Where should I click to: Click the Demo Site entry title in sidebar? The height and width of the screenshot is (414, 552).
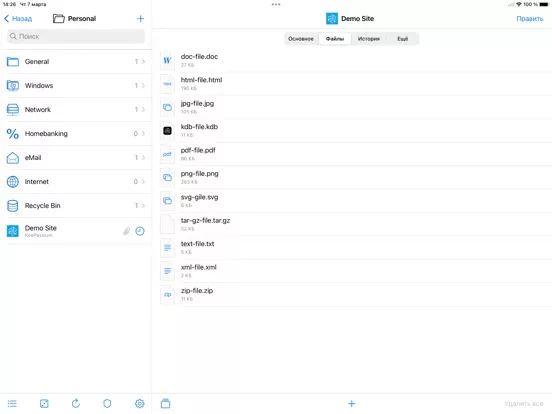pyautogui.click(x=41, y=228)
